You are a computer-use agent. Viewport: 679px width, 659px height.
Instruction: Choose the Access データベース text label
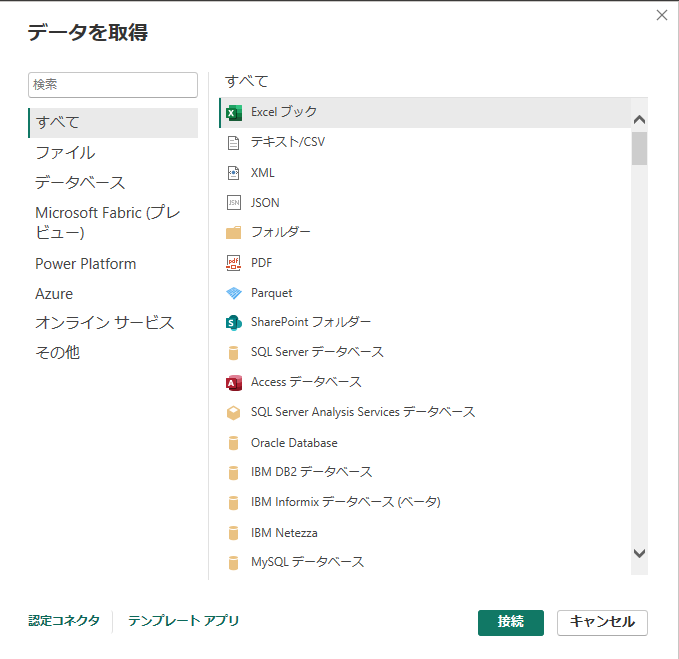pos(306,382)
